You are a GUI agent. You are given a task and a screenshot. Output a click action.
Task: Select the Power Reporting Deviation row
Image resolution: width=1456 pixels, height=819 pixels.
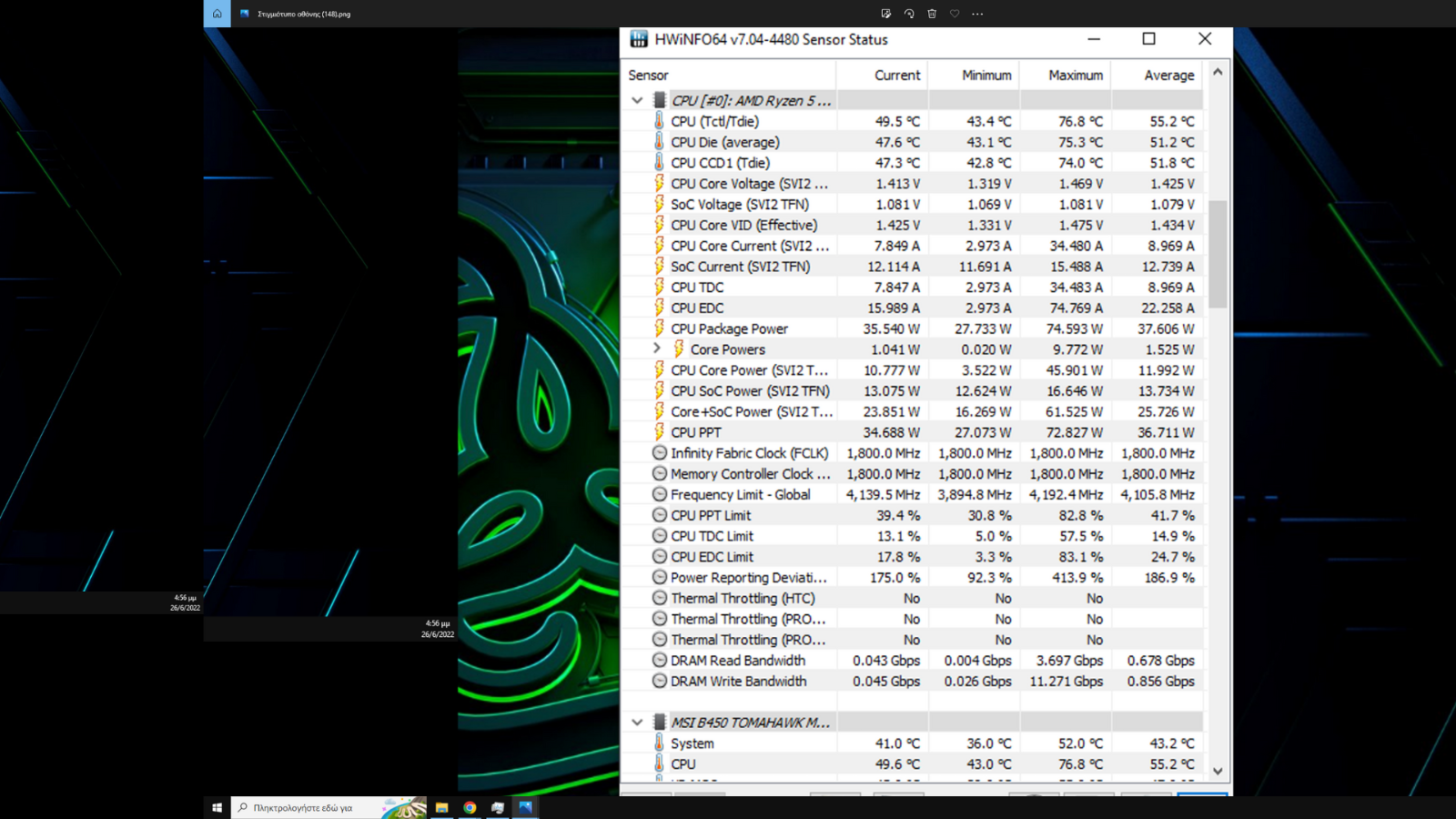point(912,577)
